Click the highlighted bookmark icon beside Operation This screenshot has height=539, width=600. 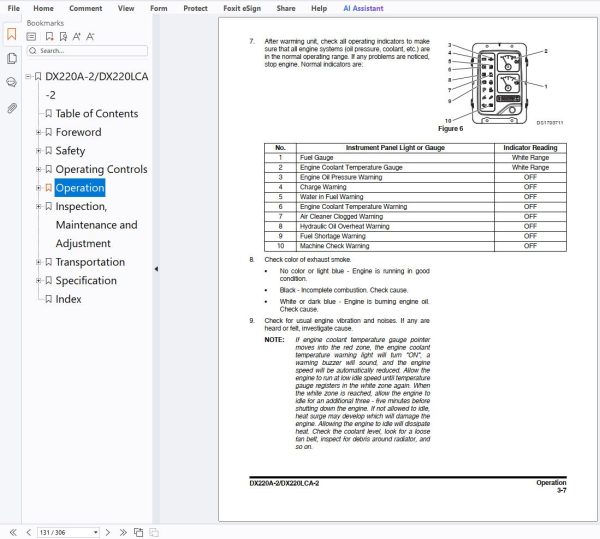49,188
